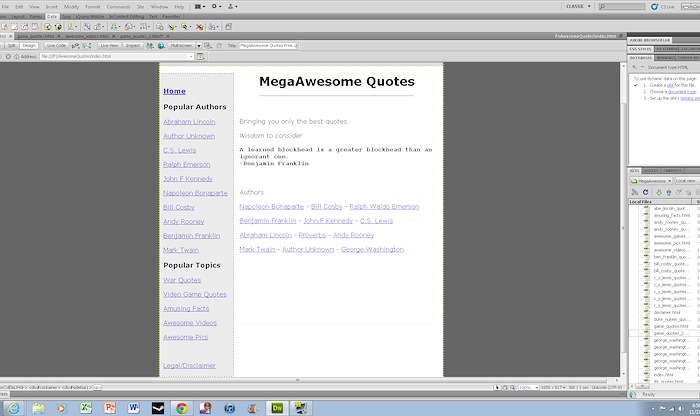
Task: Click the Abraham Lincoln sidebar link
Action: (x=189, y=122)
